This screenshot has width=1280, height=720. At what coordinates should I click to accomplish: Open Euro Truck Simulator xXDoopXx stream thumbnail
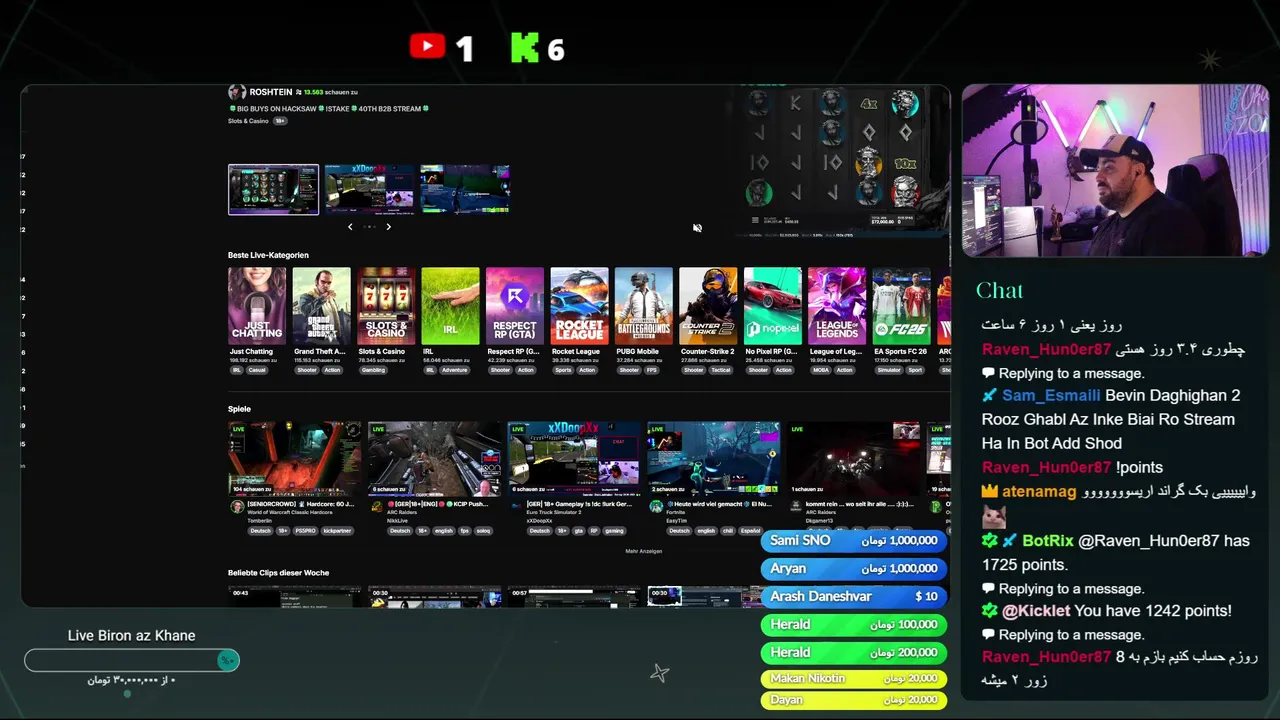(x=574, y=459)
